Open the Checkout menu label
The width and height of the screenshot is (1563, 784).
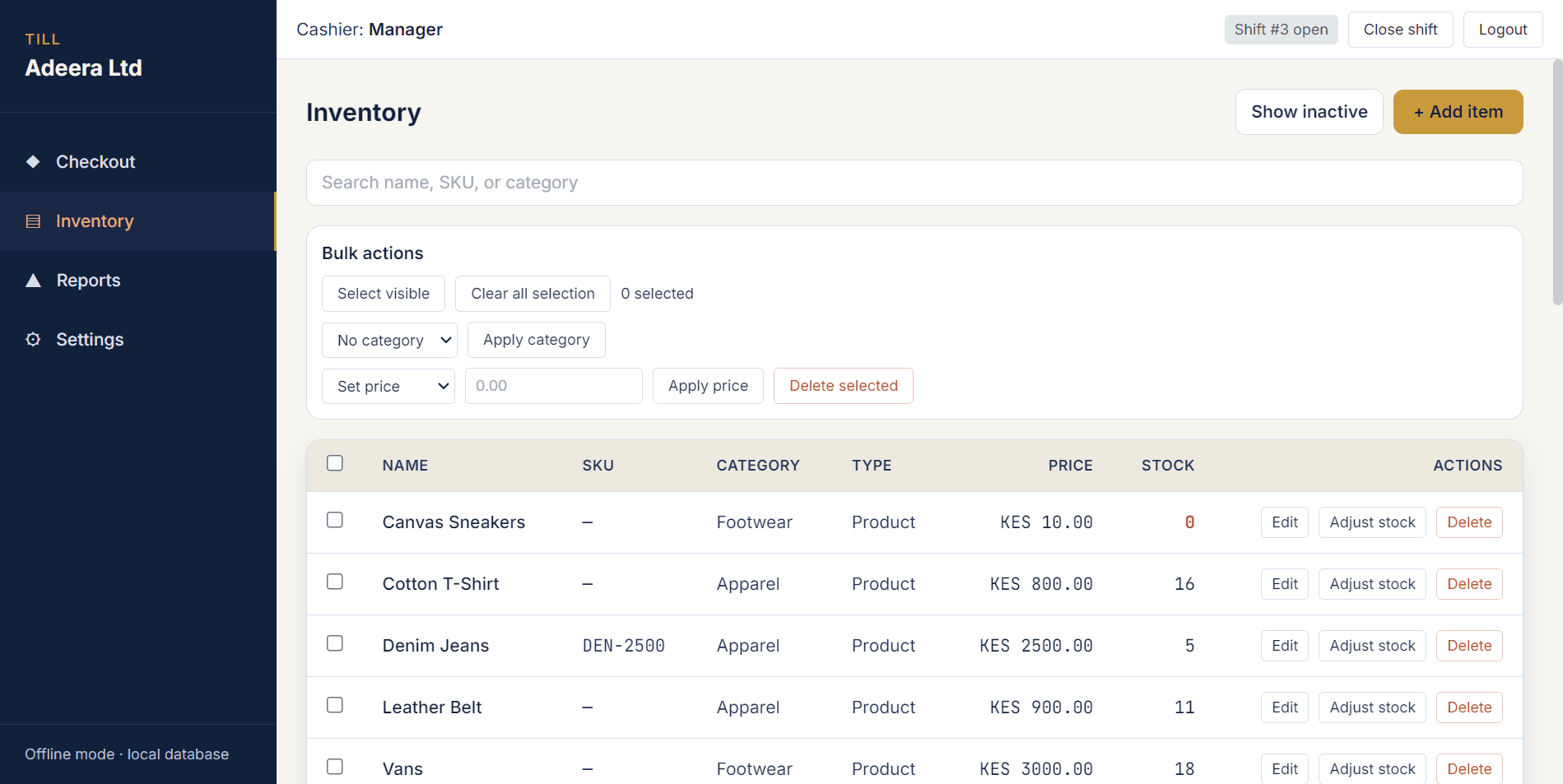pos(95,162)
